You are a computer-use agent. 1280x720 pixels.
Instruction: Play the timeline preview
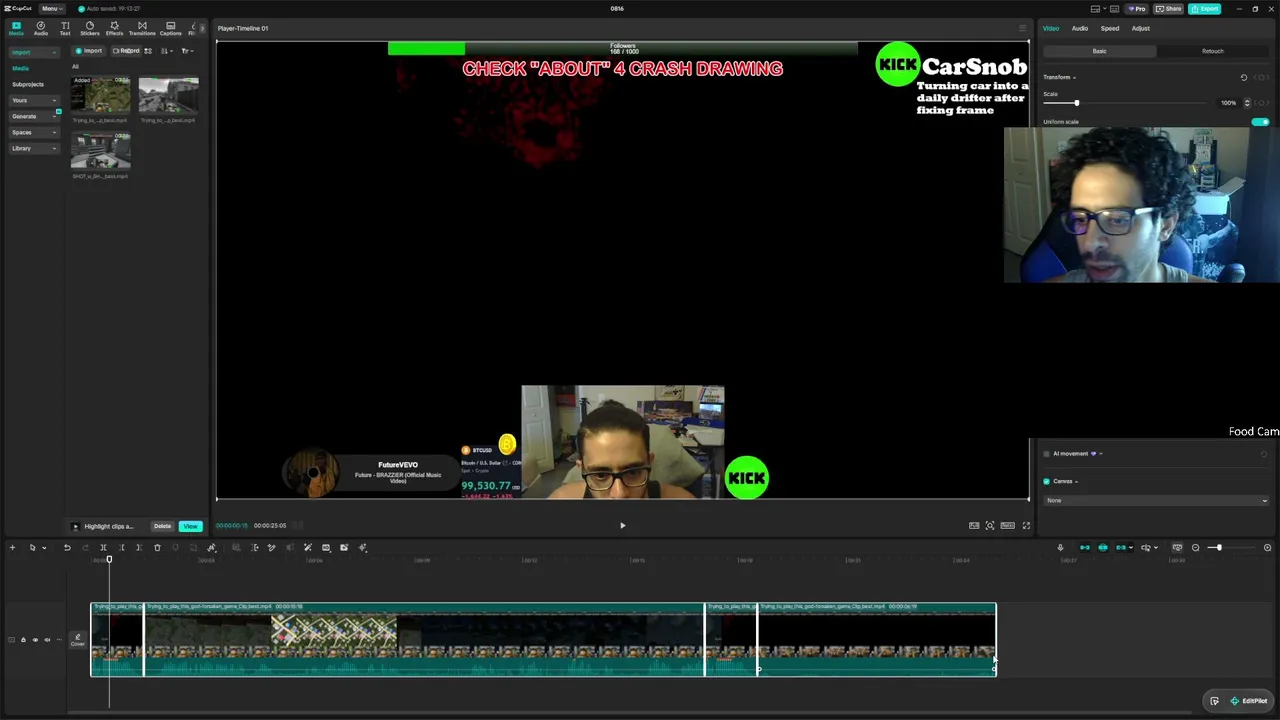[622, 525]
